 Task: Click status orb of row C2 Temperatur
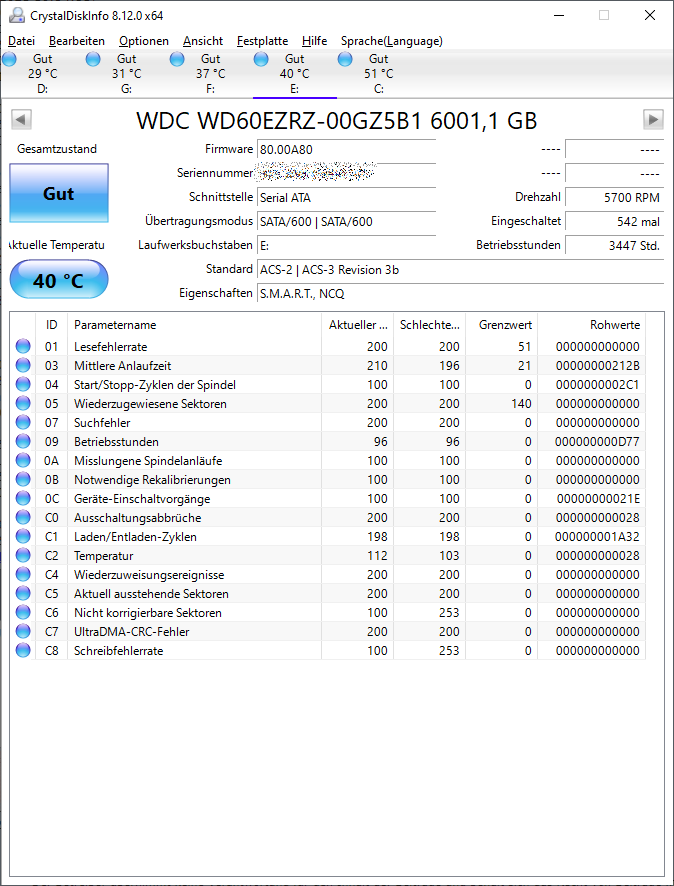point(23,556)
